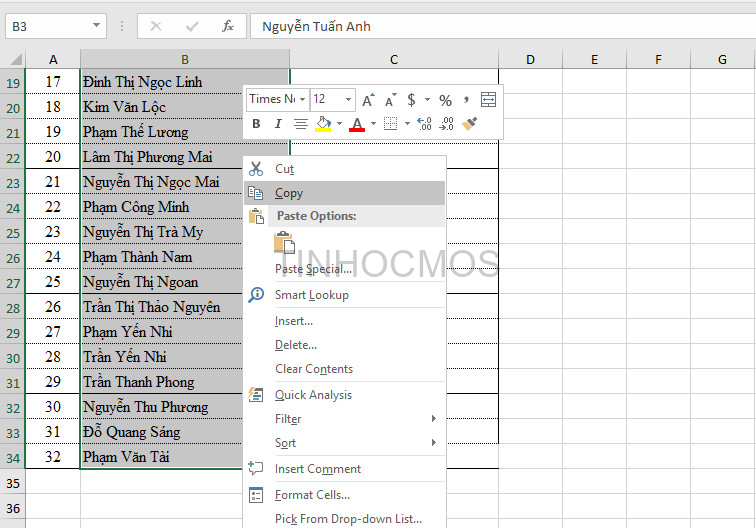The image size is (756, 528).
Task: Open Quick Analysis from context menu
Action: 345,395
